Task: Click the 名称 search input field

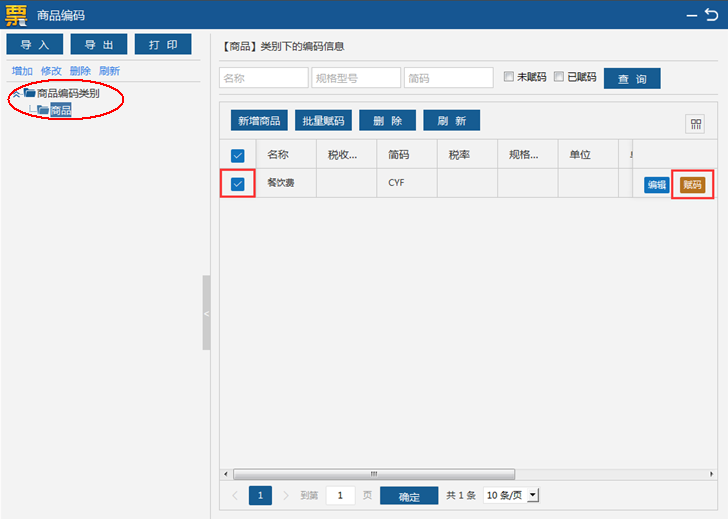Action: point(264,78)
